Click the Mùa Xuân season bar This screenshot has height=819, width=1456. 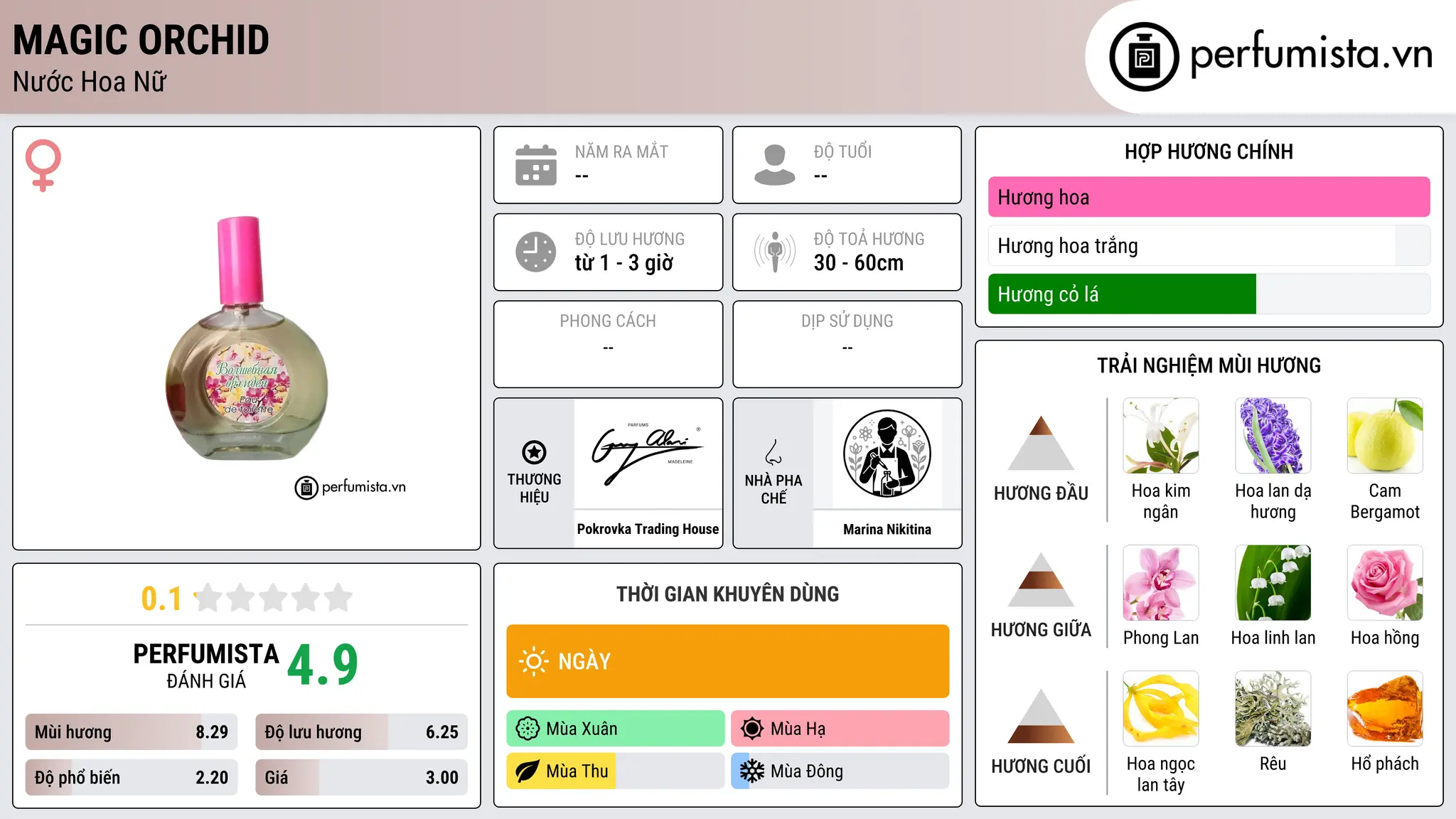click(616, 729)
